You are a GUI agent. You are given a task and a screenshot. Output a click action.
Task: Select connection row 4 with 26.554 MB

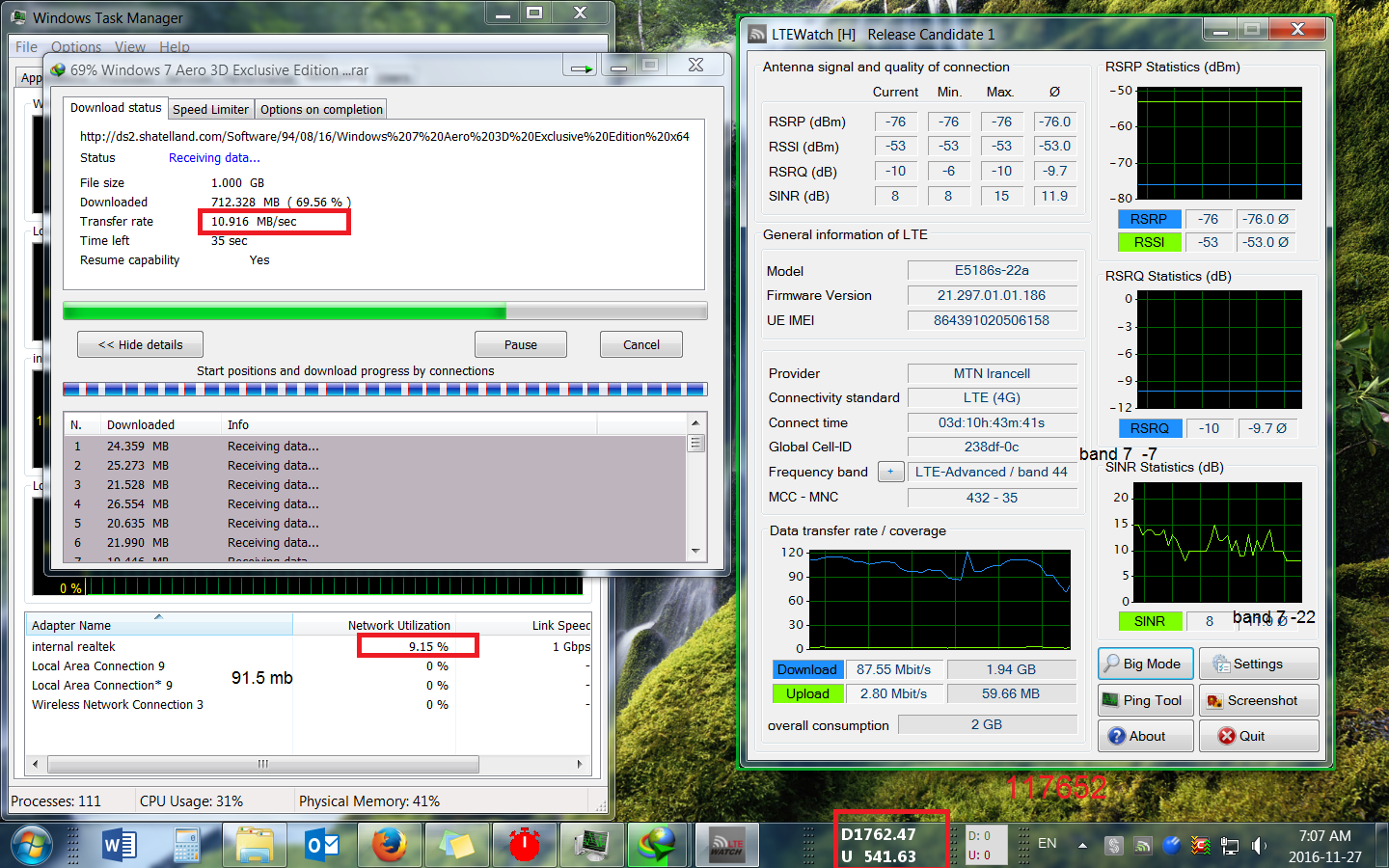tap(375, 503)
